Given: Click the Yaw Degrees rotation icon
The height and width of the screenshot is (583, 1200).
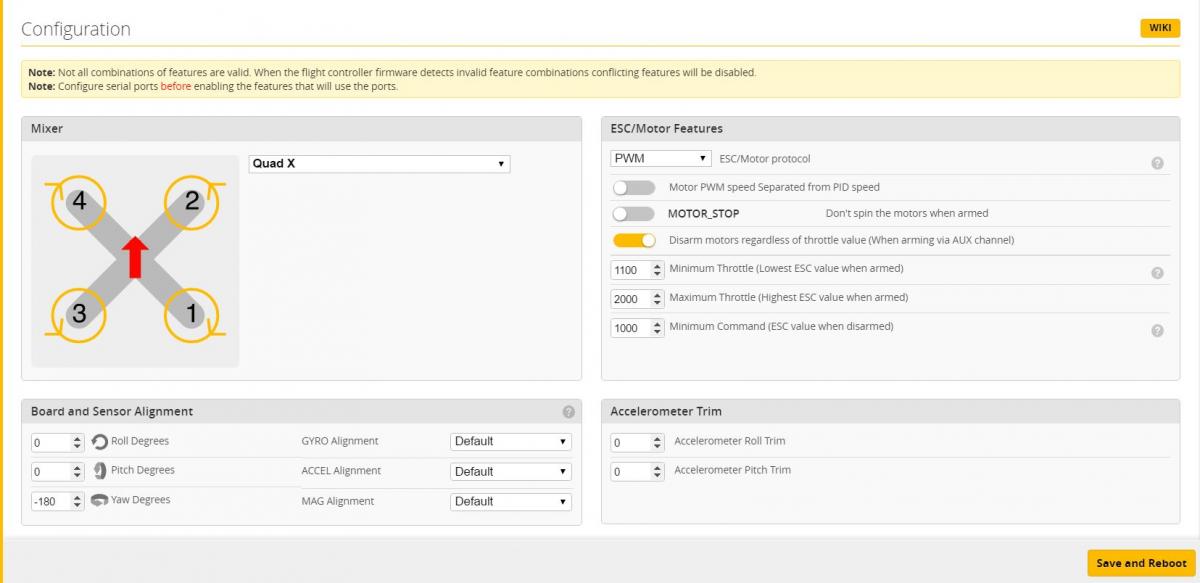Looking at the screenshot, I should (100, 500).
